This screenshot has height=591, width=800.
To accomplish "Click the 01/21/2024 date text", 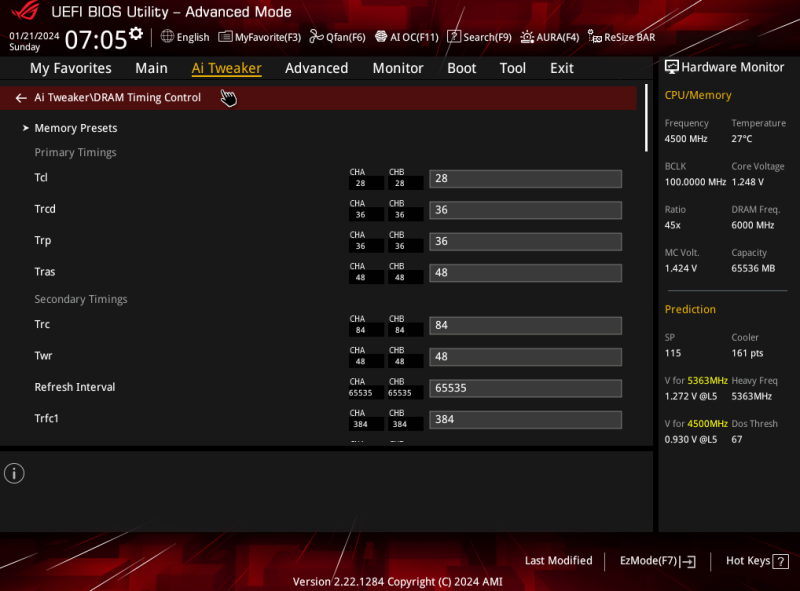I will [34, 36].
